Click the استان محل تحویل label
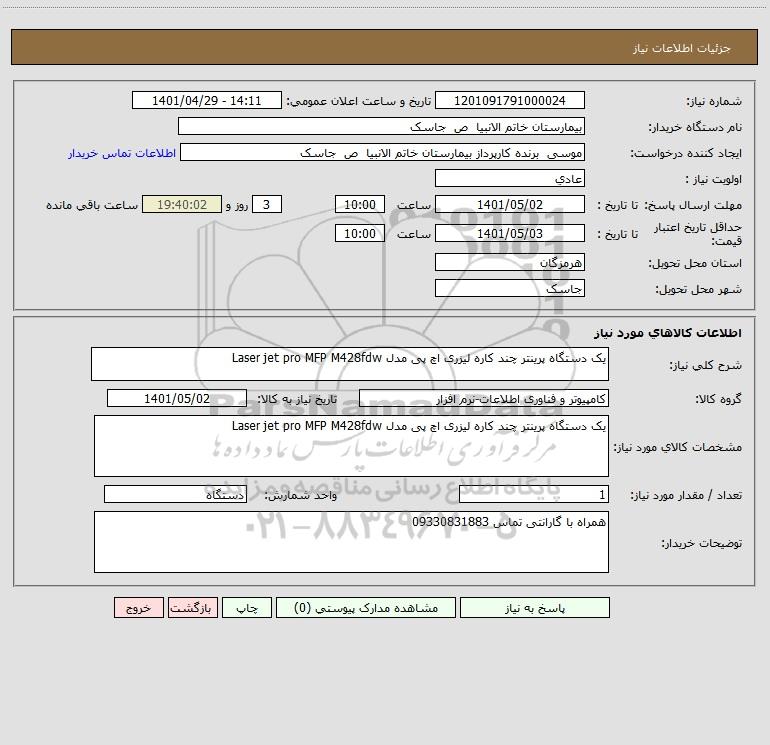 (695, 263)
